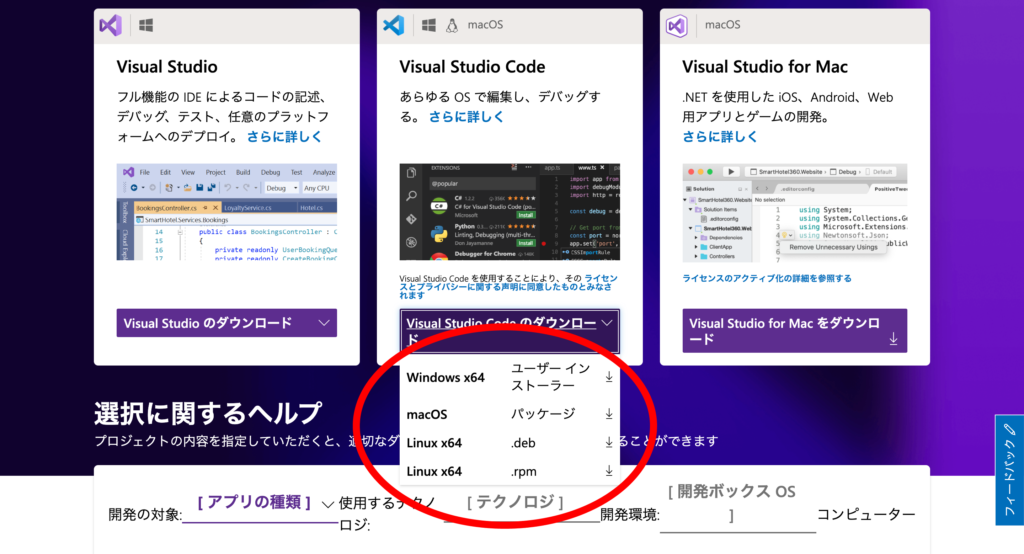
Task: Open the アプリの種類 dropdown
Action: click(x=260, y=502)
